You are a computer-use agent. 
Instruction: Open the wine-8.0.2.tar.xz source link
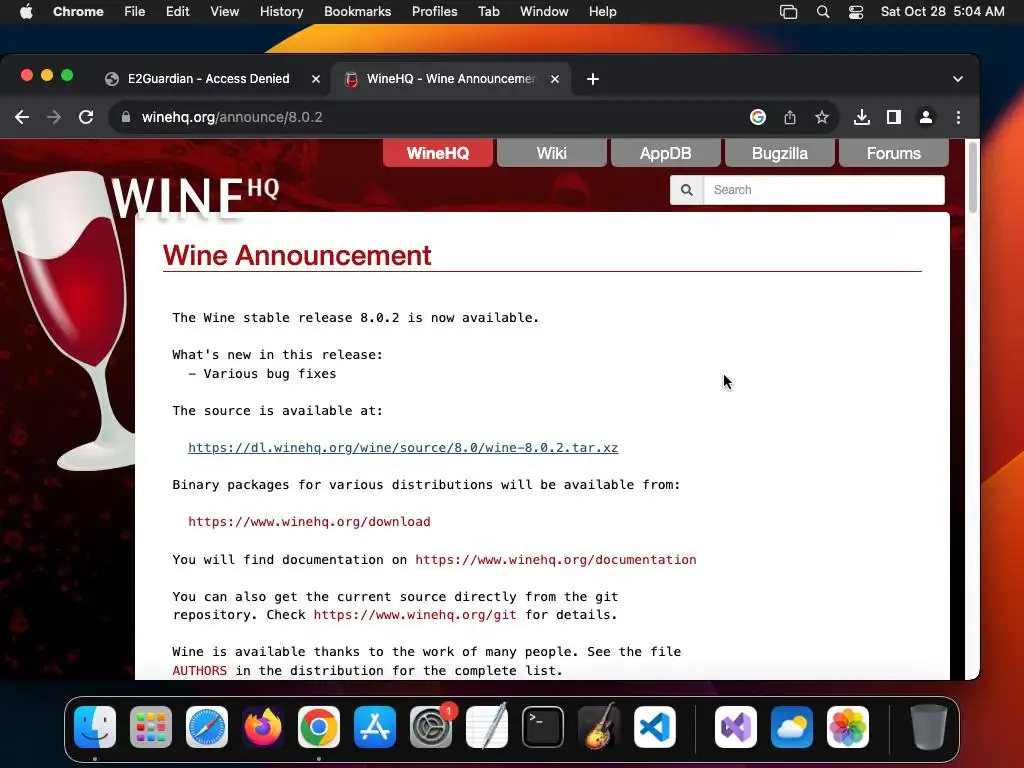(x=403, y=448)
